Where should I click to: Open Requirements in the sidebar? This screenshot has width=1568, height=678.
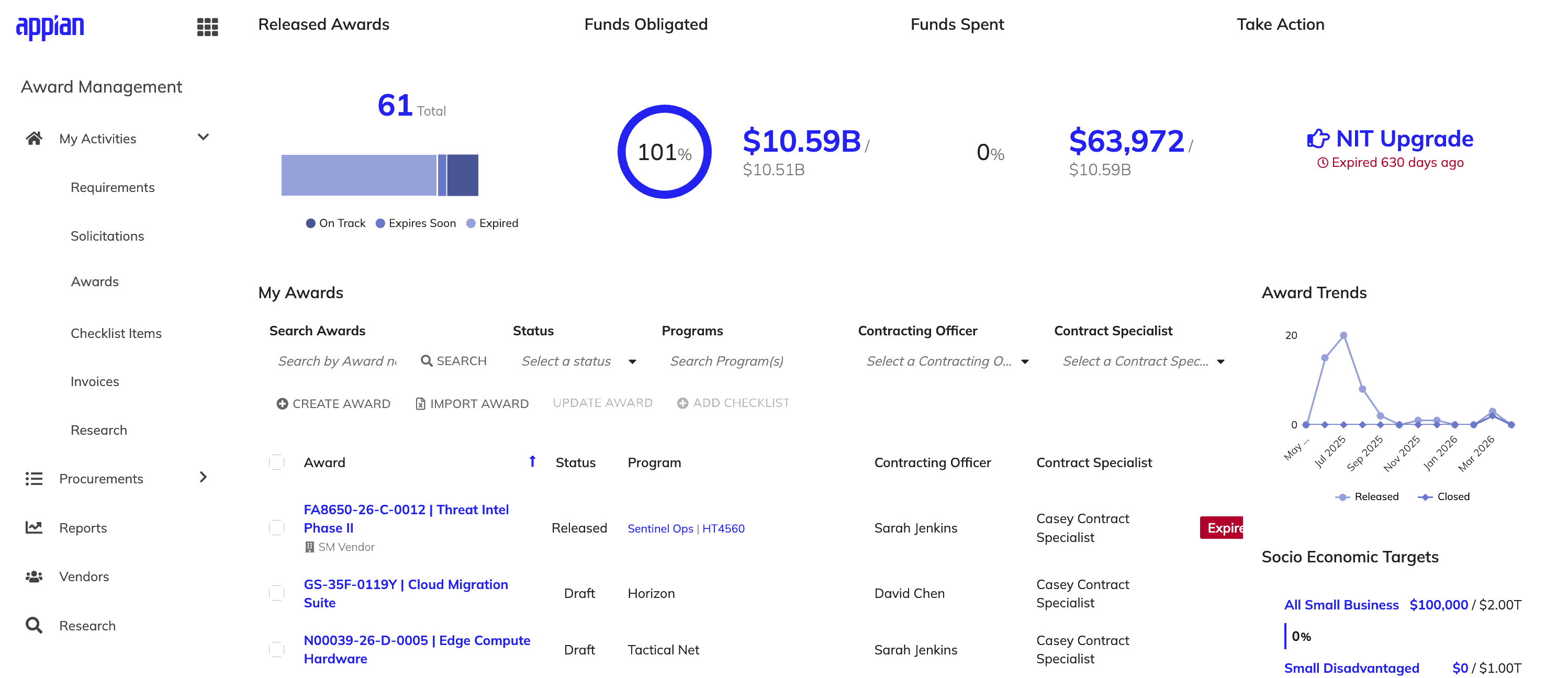113,187
